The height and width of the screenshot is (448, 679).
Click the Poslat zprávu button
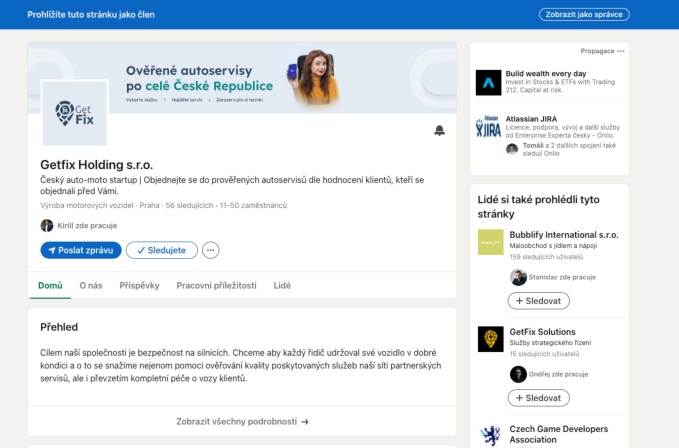(x=81, y=250)
